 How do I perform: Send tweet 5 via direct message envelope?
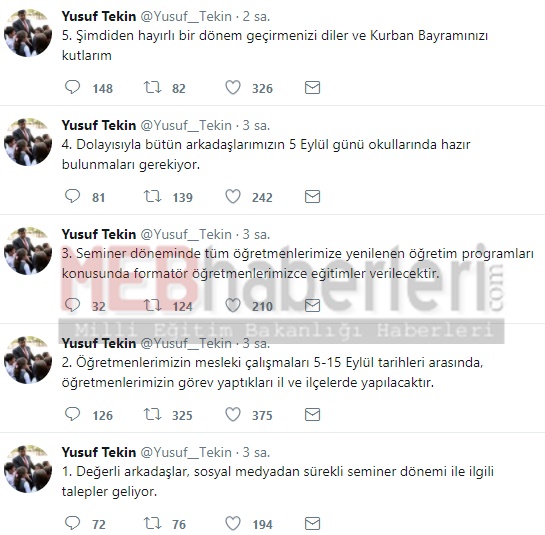point(312,88)
